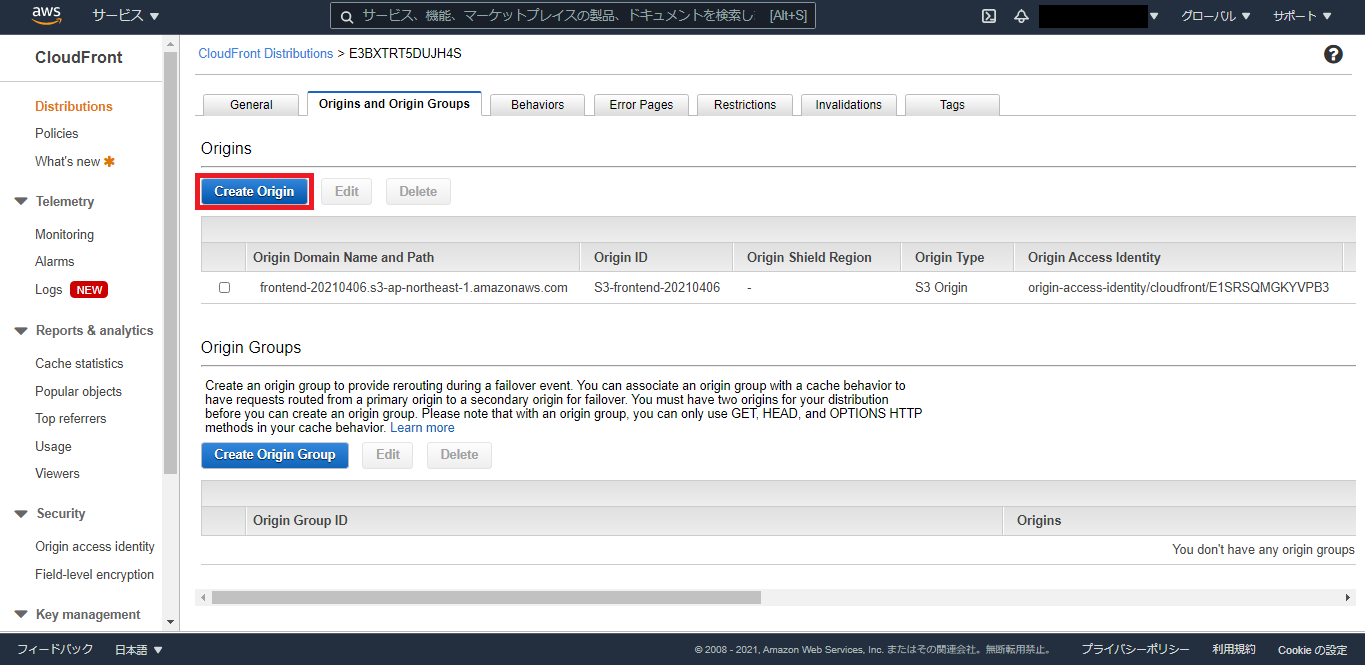Click the search magnifier icon
Viewport: 1365px width, 665px height.
pos(346,16)
